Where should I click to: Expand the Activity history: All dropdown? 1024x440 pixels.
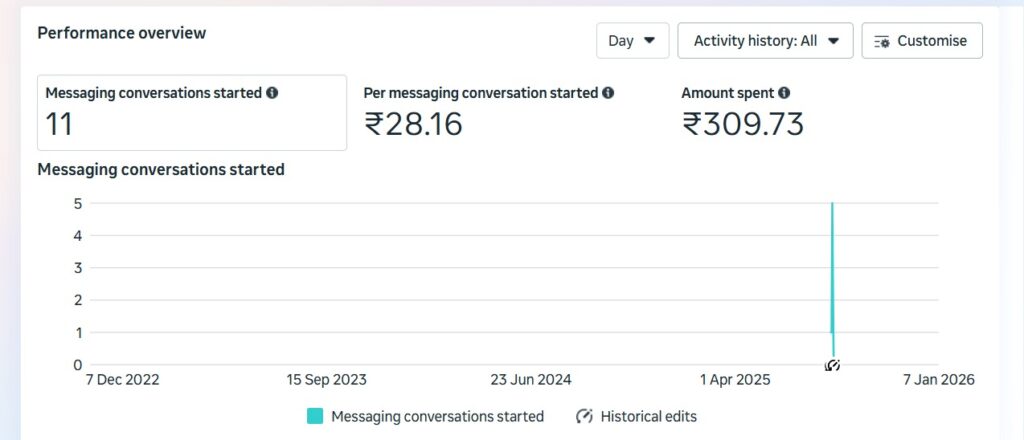coord(765,41)
